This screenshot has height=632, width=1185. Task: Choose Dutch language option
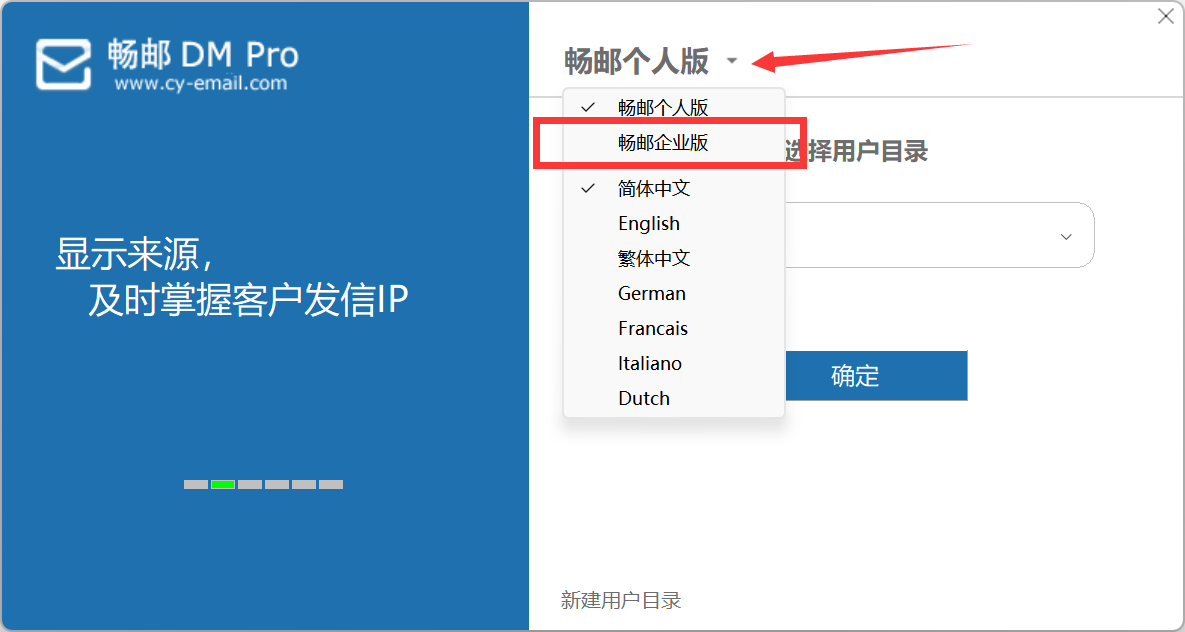(674, 398)
